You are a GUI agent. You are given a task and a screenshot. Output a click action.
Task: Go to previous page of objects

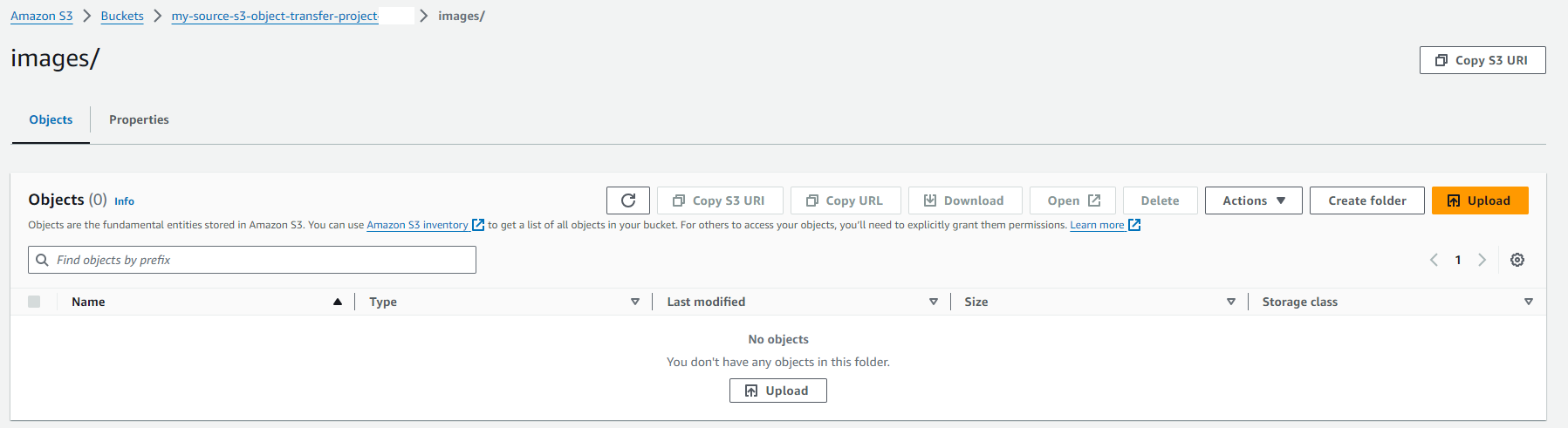(x=1434, y=260)
